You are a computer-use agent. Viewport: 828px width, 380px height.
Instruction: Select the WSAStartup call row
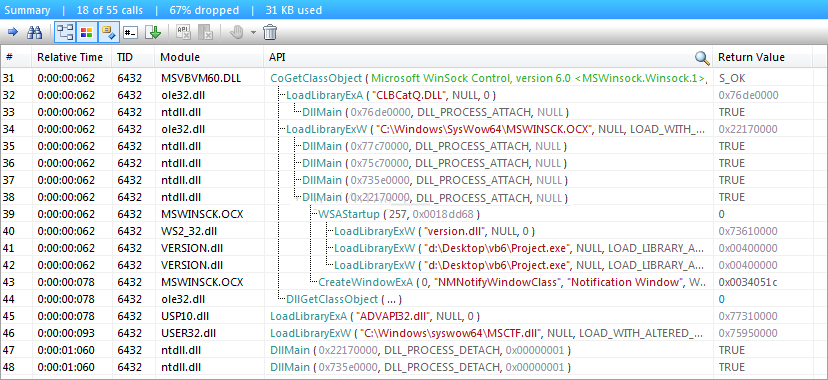[414, 214]
